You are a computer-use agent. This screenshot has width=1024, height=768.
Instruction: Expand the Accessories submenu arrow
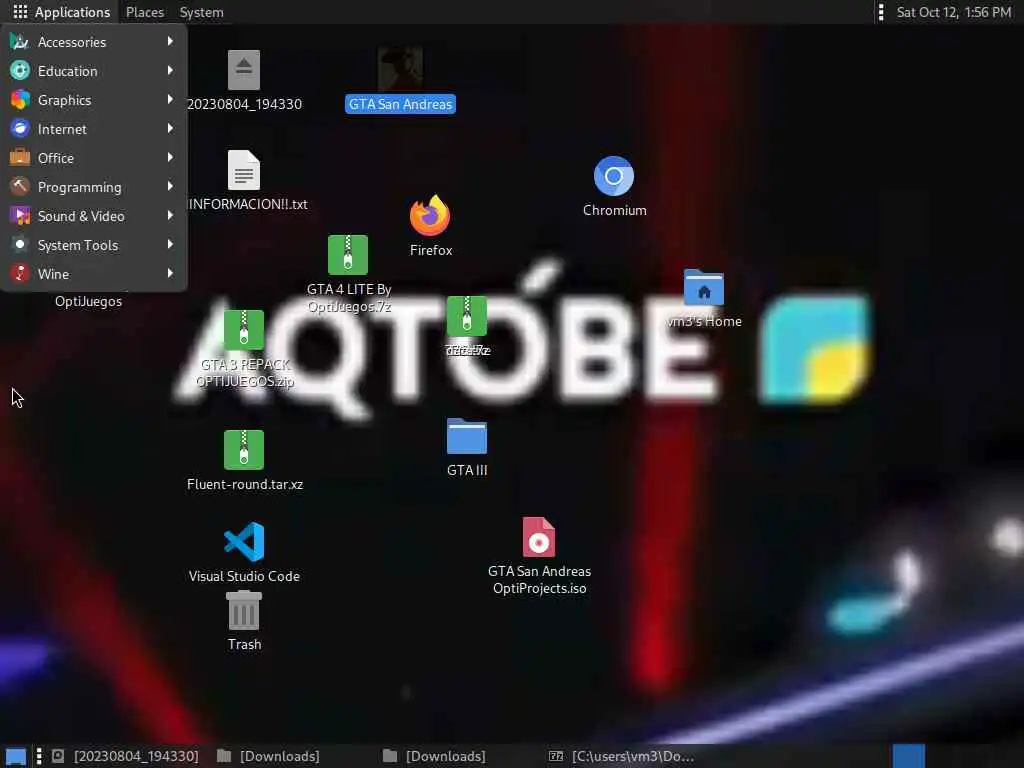pyautogui.click(x=170, y=41)
